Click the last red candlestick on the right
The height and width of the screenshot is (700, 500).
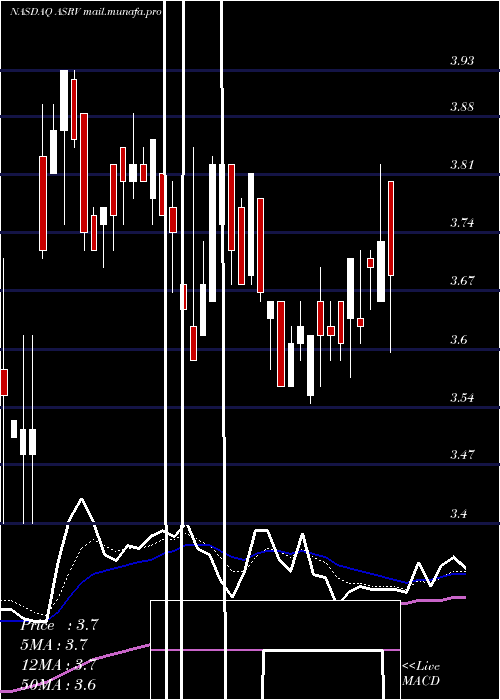click(391, 228)
